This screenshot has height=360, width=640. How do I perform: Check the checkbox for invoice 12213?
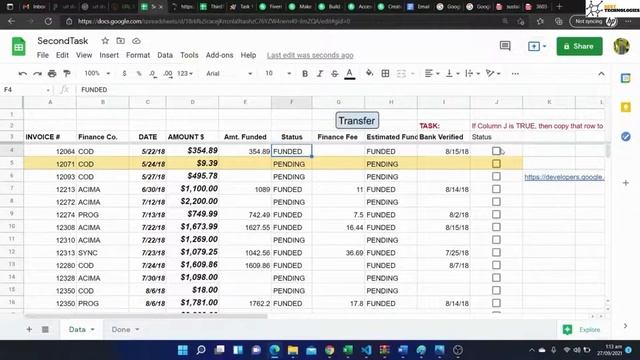[496, 189]
